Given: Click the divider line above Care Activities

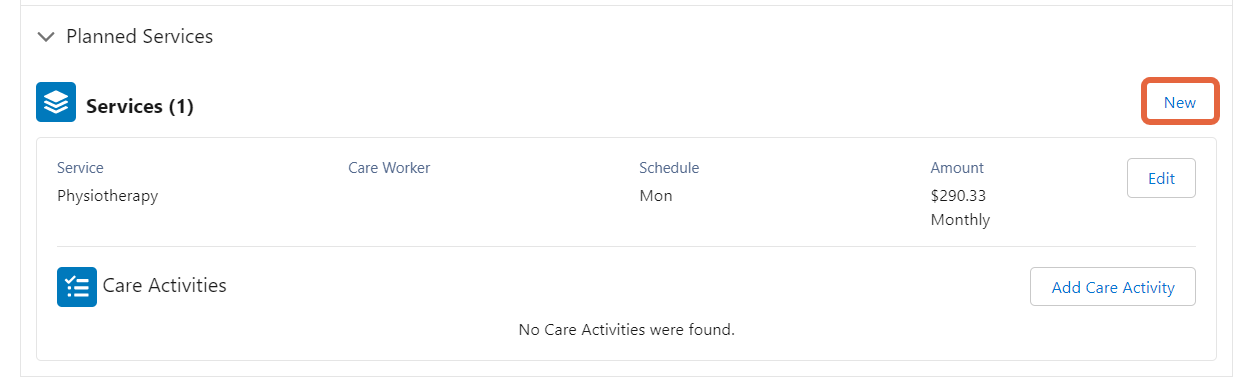Looking at the screenshot, I should click(x=626, y=246).
